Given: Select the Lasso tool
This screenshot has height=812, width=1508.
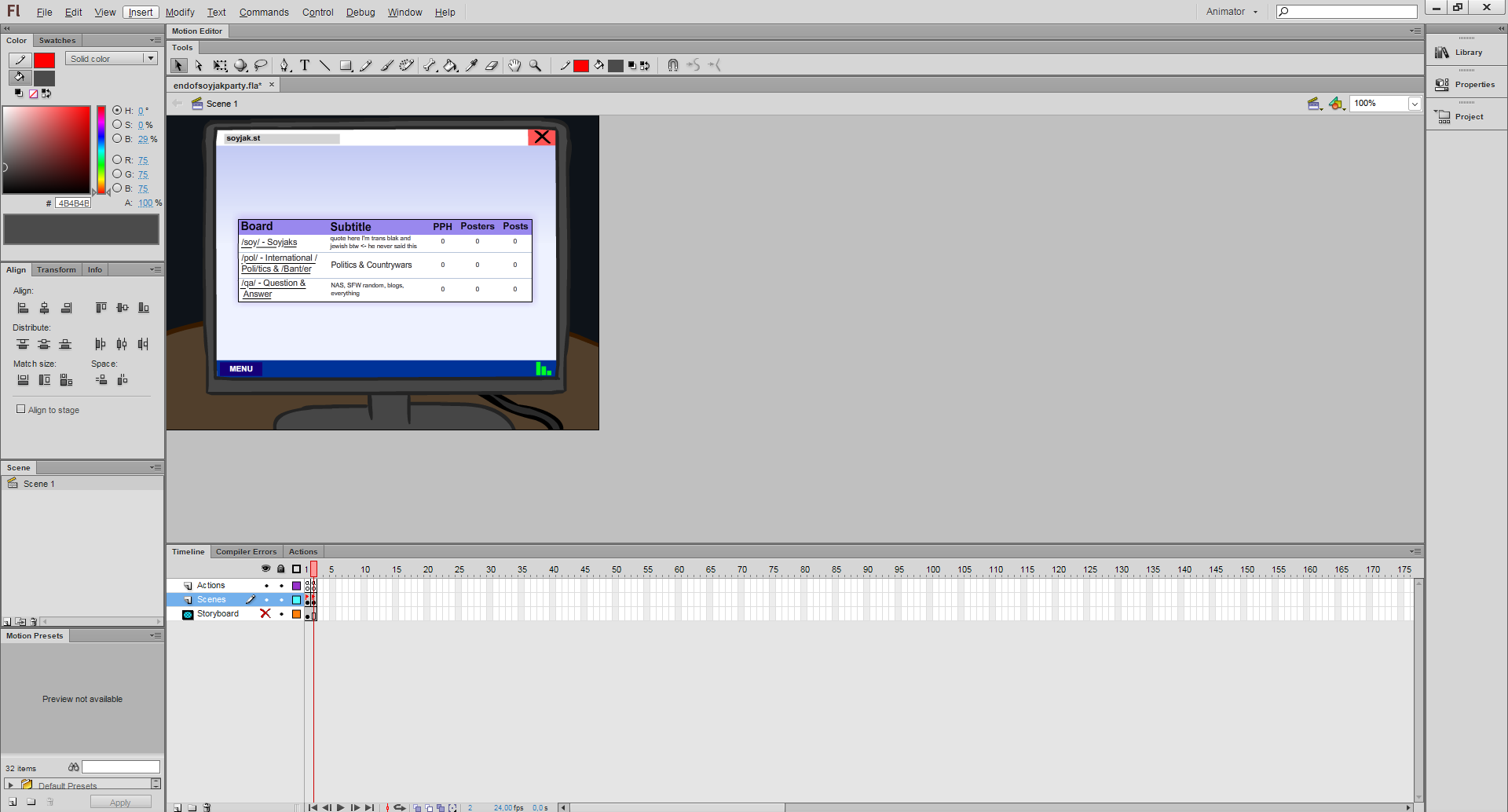Looking at the screenshot, I should 262,66.
